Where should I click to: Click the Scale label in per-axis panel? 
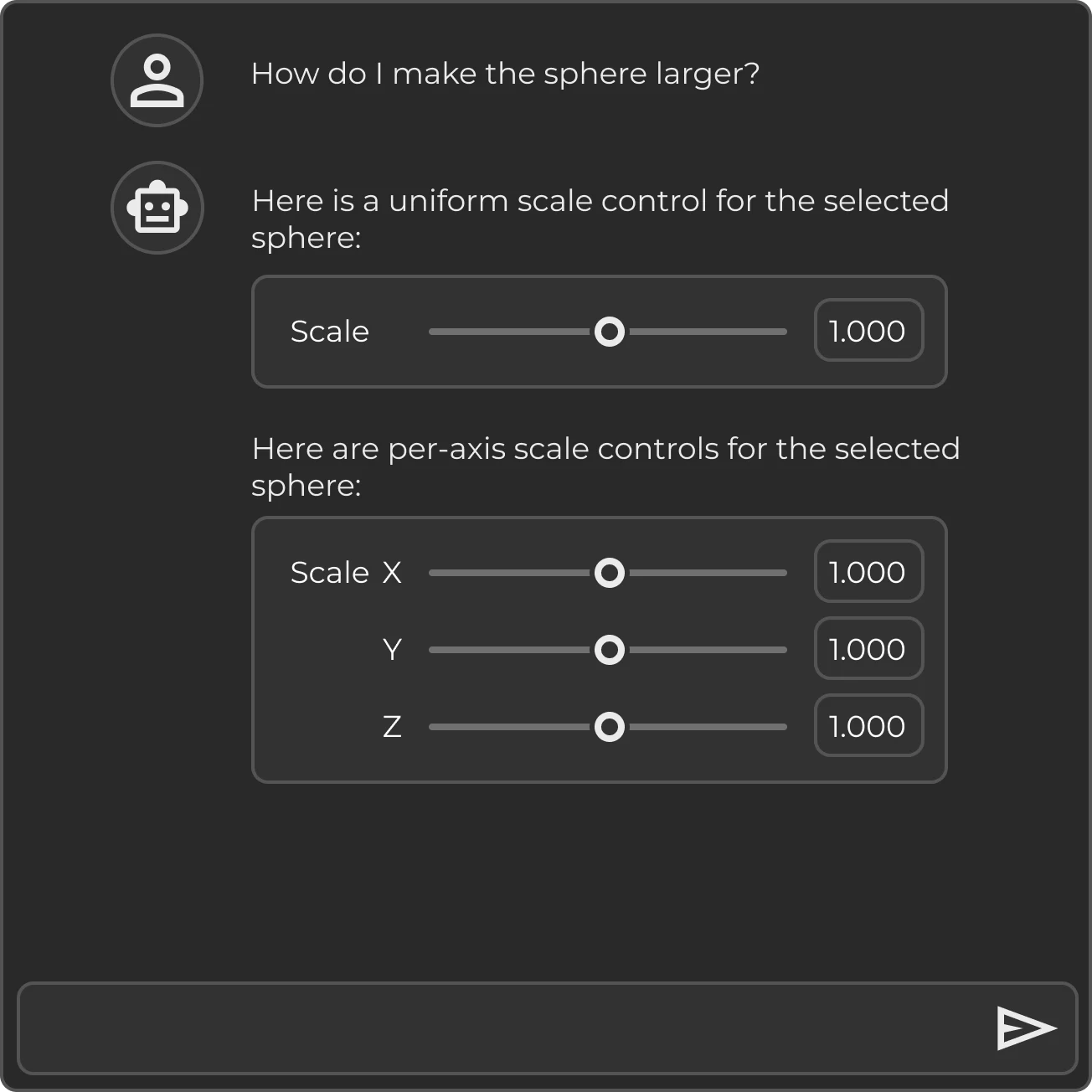click(329, 573)
